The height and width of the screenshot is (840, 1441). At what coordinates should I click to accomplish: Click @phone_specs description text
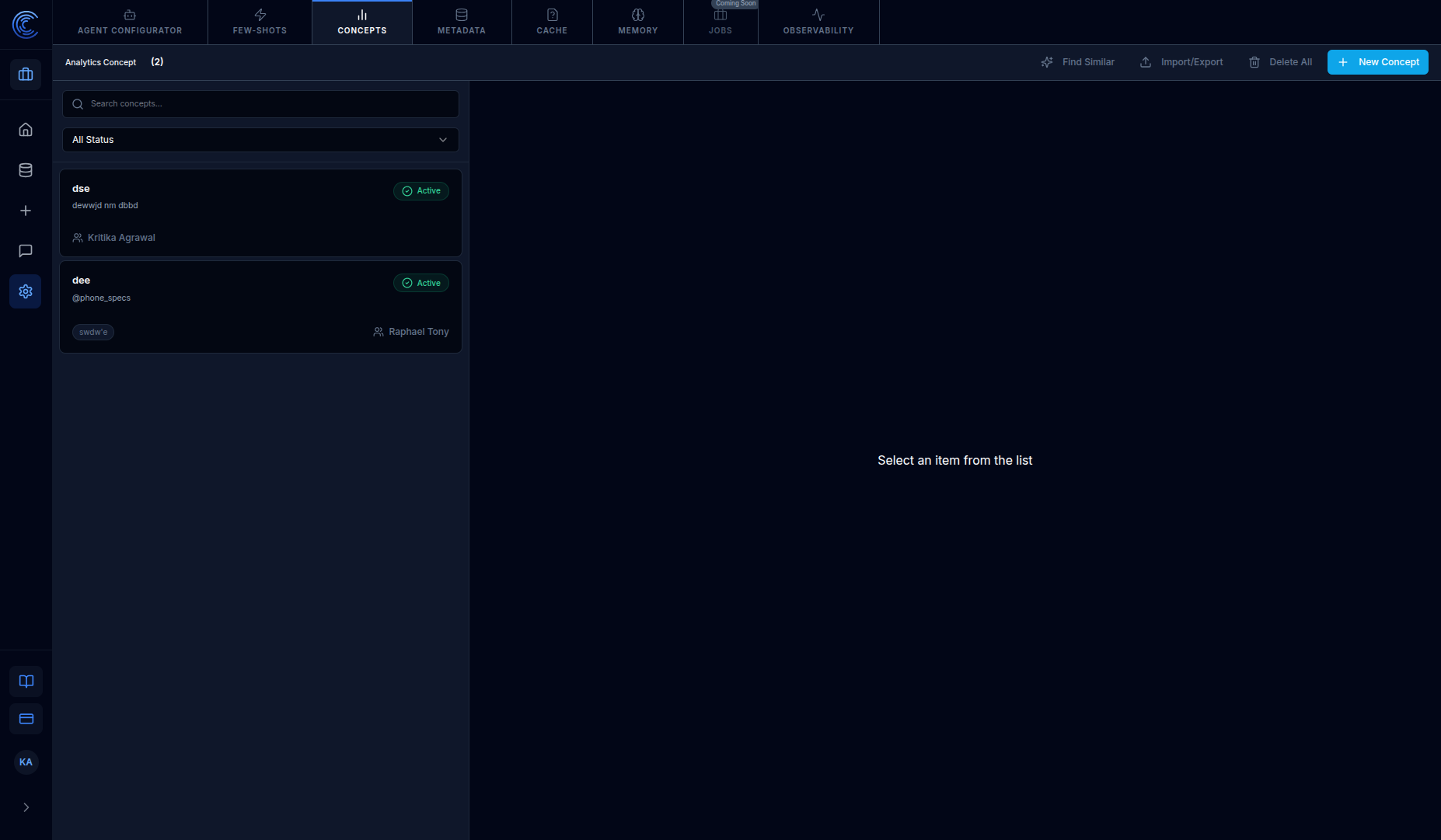click(101, 298)
